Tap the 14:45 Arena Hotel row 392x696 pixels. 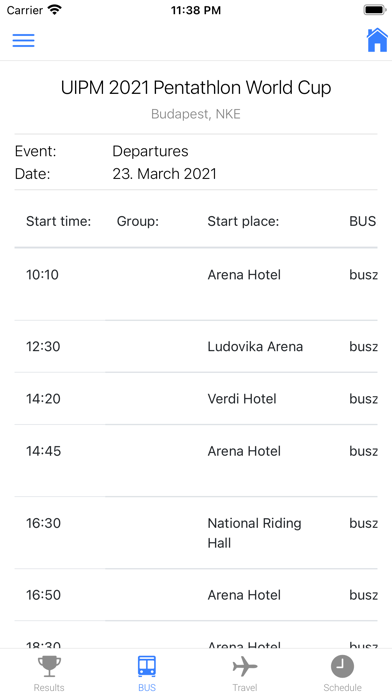point(196,460)
